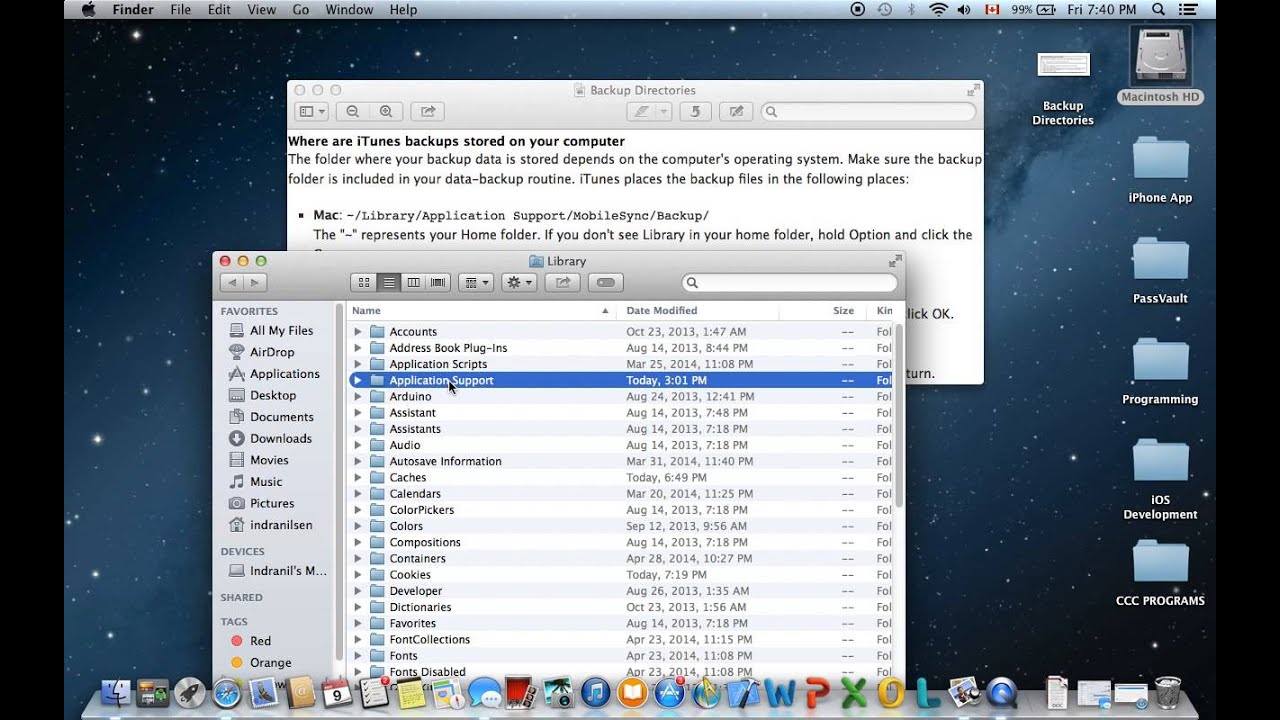1280x720 pixels.
Task: Open Desktop in the Finder sidebar
Action: [x=273, y=395]
